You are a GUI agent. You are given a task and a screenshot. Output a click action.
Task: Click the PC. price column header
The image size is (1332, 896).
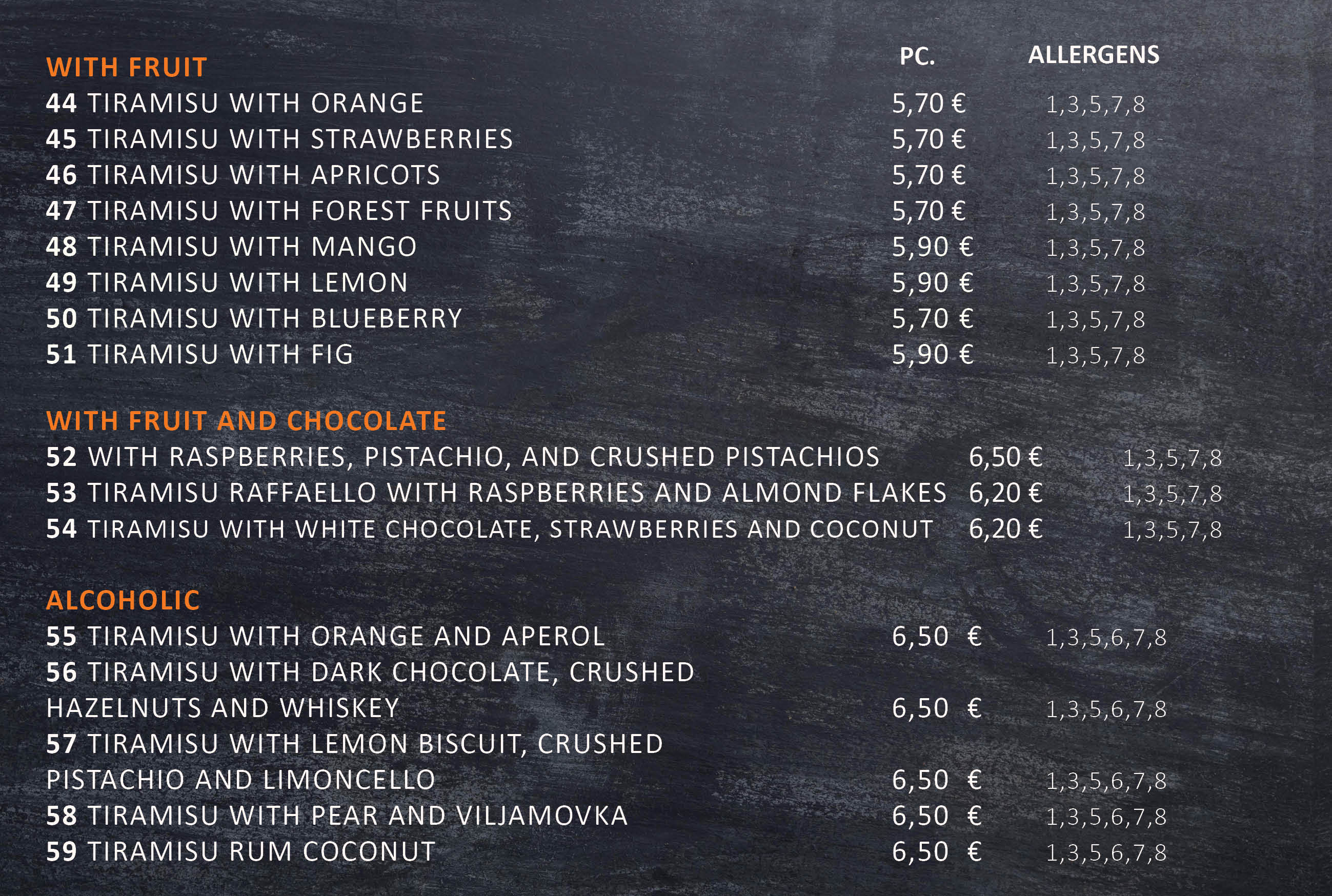point(917,56)
